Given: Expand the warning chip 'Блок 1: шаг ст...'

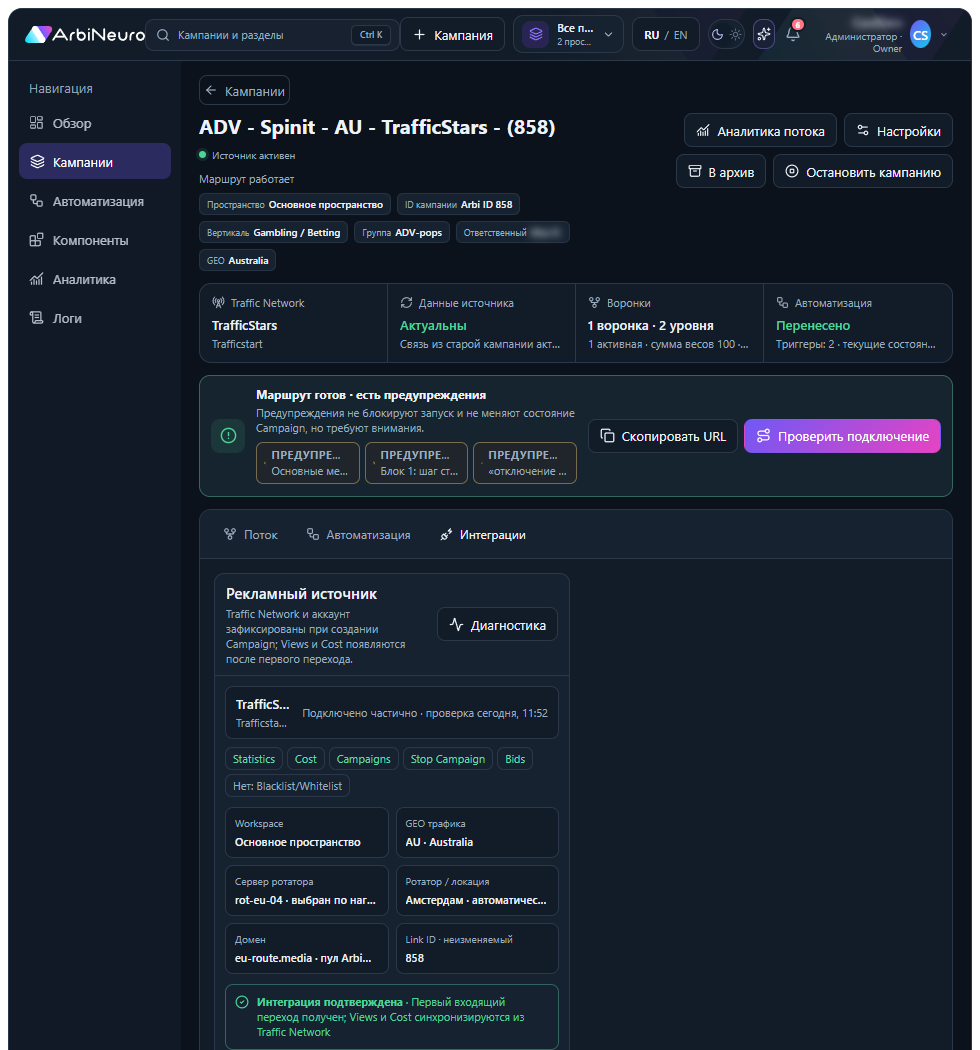Looking at the screenshot, I should (x=417, y=463).
